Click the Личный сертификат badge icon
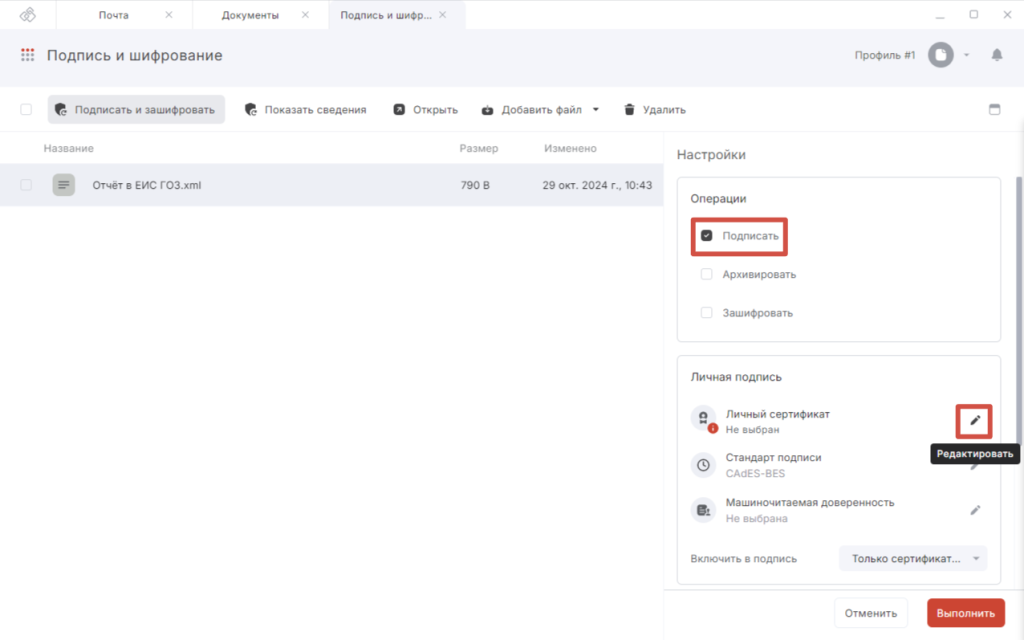The image size is (1024, 640). click(x=704, y=419)
